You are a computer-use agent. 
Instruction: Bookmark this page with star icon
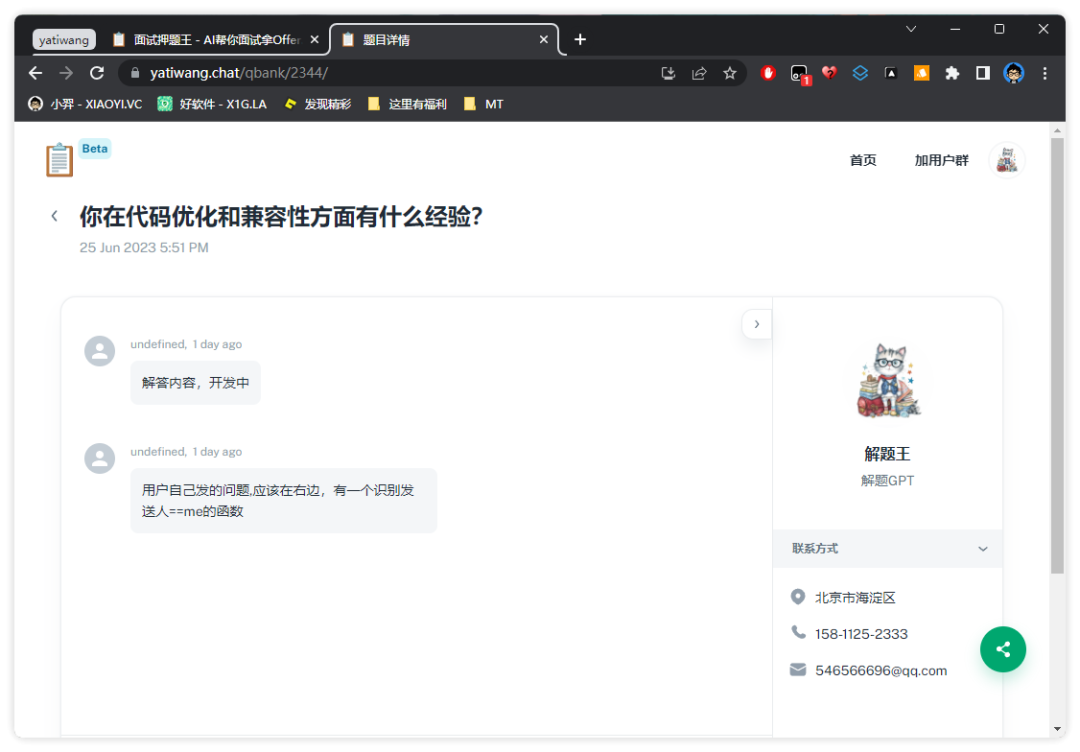[730, 73]
